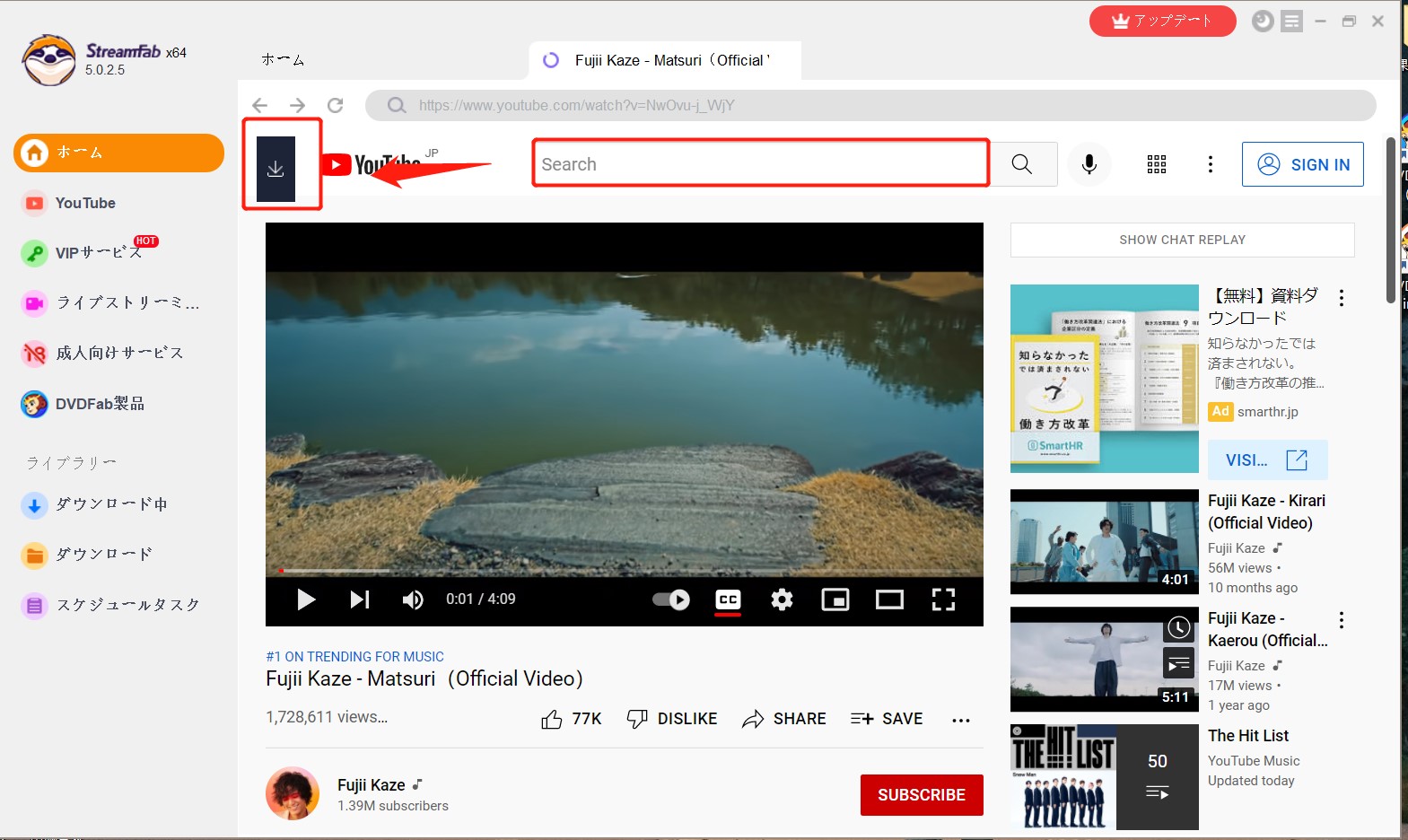
Task: Open the YouTube apps grid icon
Action: 1157,164
